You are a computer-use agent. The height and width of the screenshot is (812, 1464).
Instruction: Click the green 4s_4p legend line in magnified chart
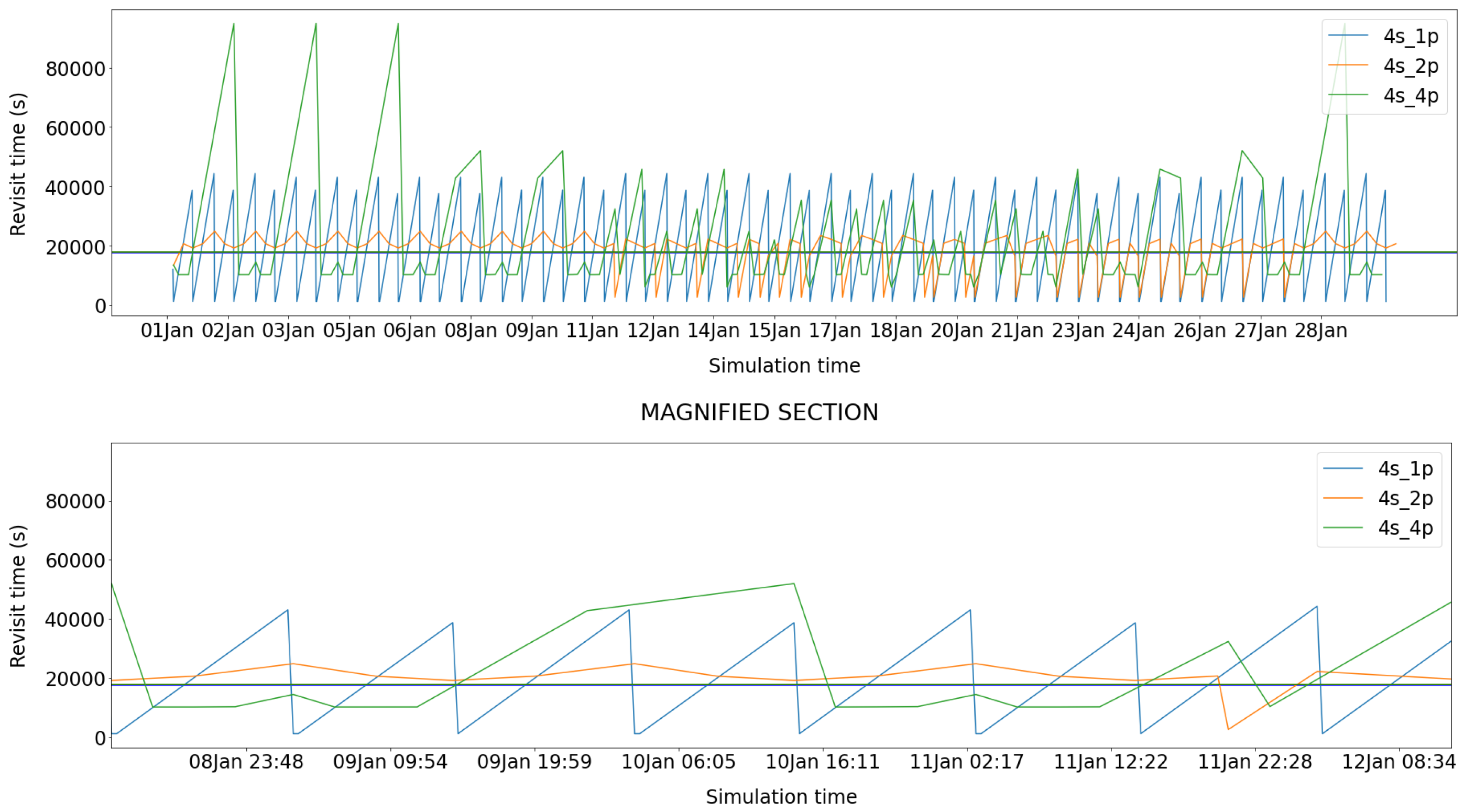(1342, 528)
